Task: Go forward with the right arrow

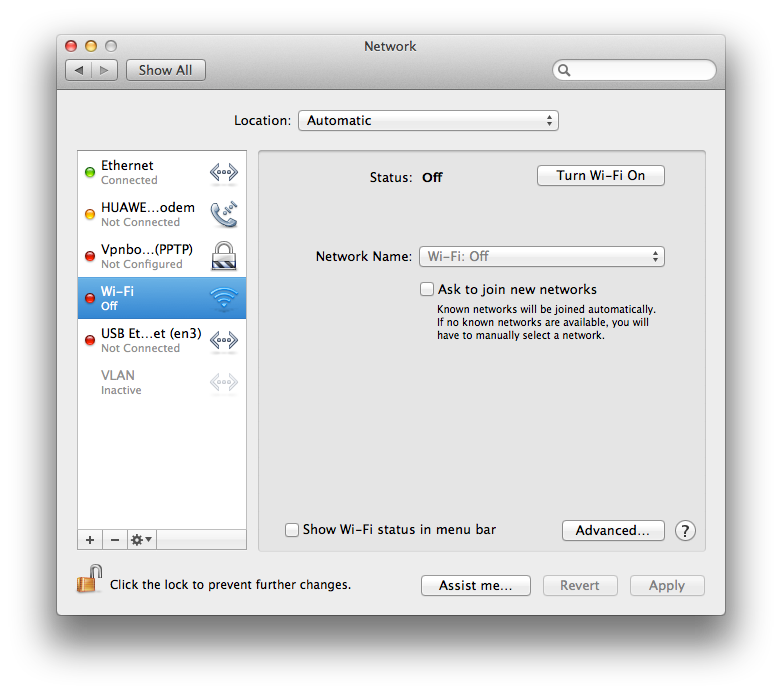Action: click(104, 70)
